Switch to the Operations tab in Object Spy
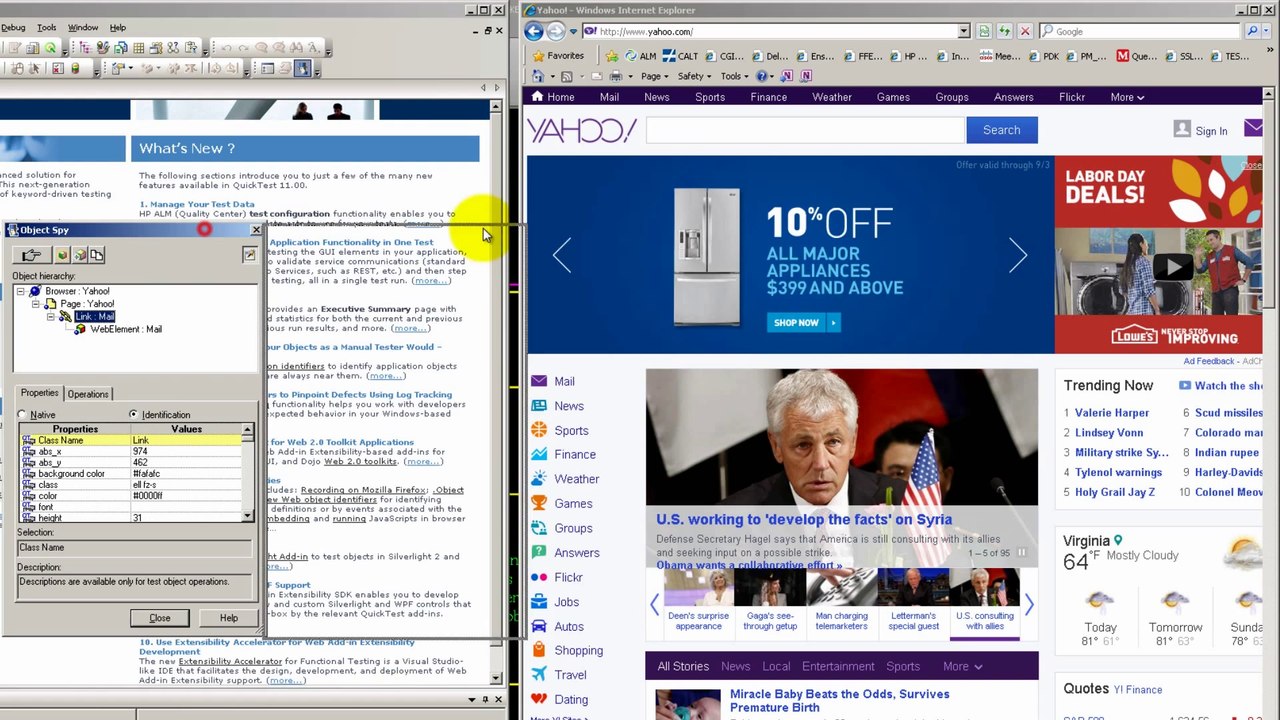The height and width of the screenshot is (720, 1280). tap(88, 394)
